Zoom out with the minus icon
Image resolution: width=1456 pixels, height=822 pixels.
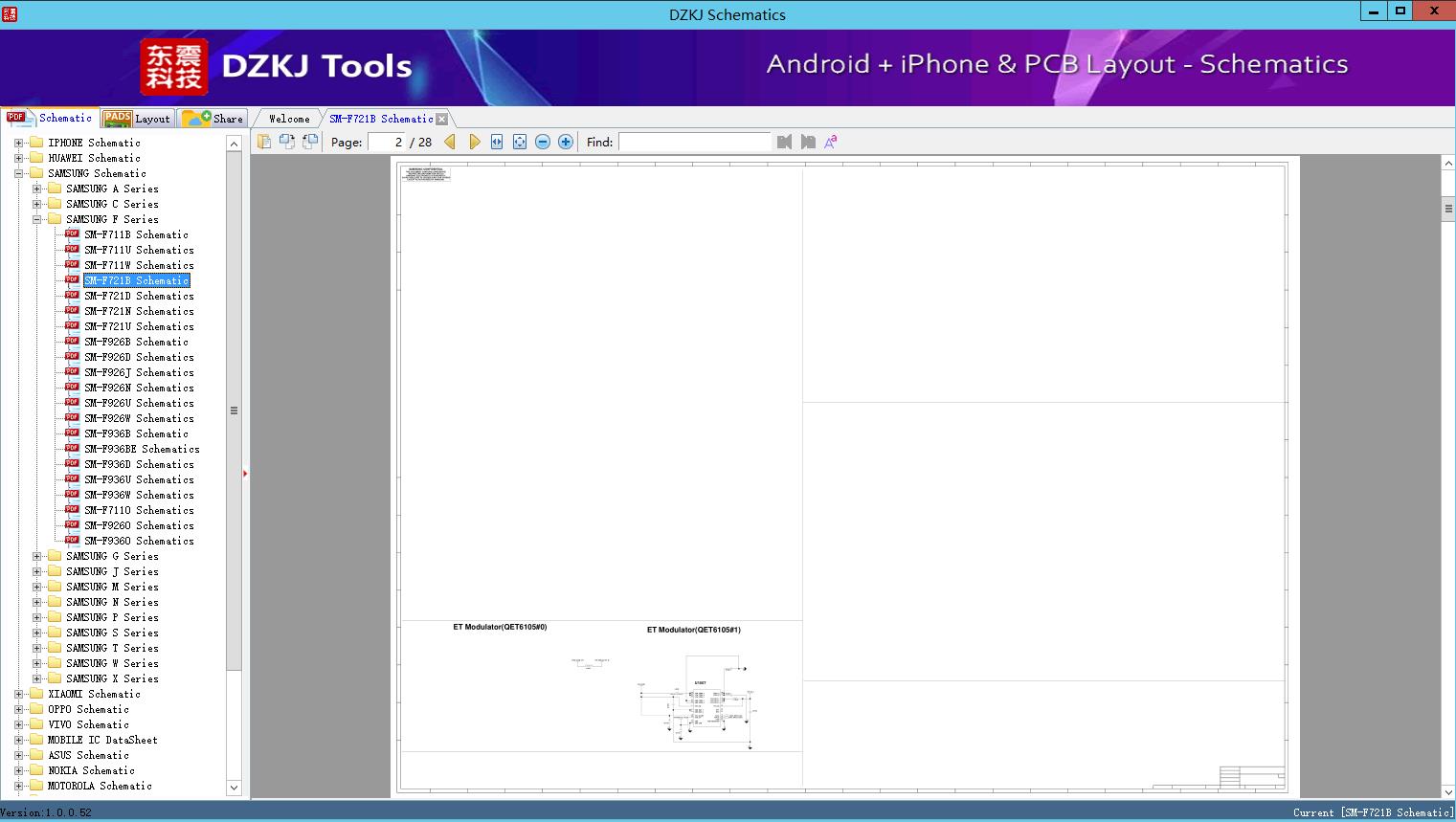click(x=543, y=142)
